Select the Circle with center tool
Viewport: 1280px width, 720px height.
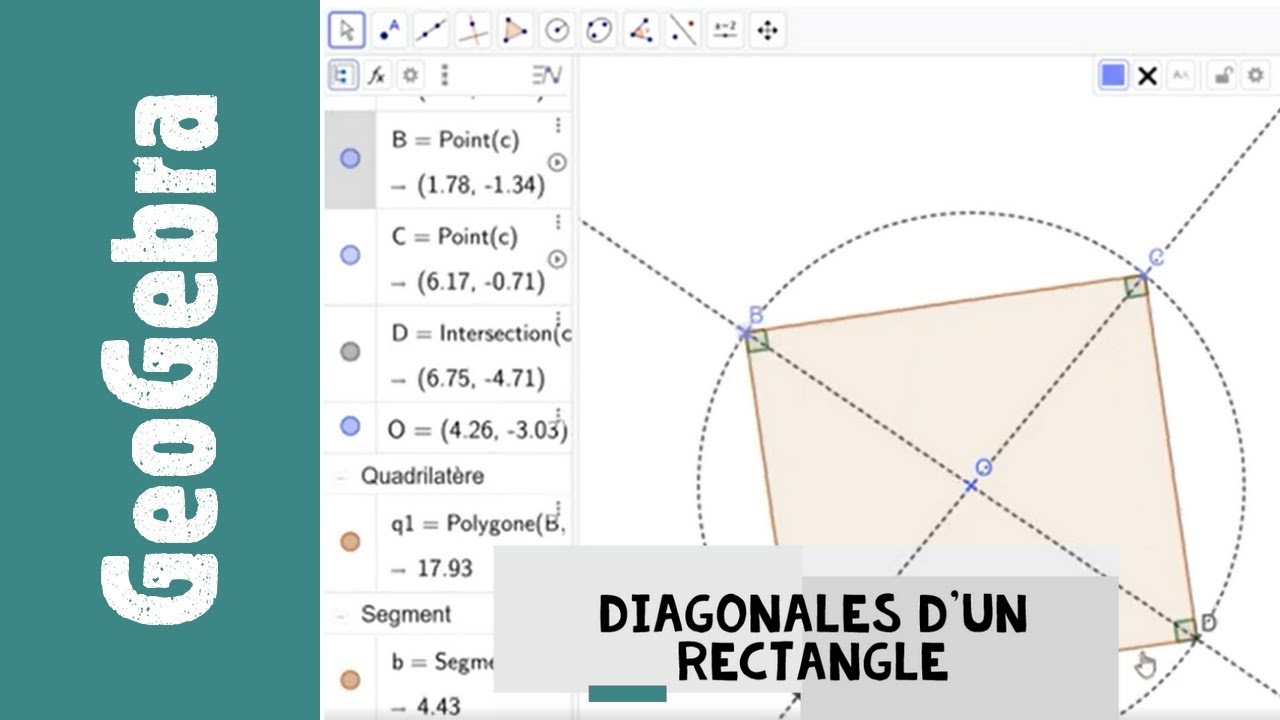click(x=557, y=31)
